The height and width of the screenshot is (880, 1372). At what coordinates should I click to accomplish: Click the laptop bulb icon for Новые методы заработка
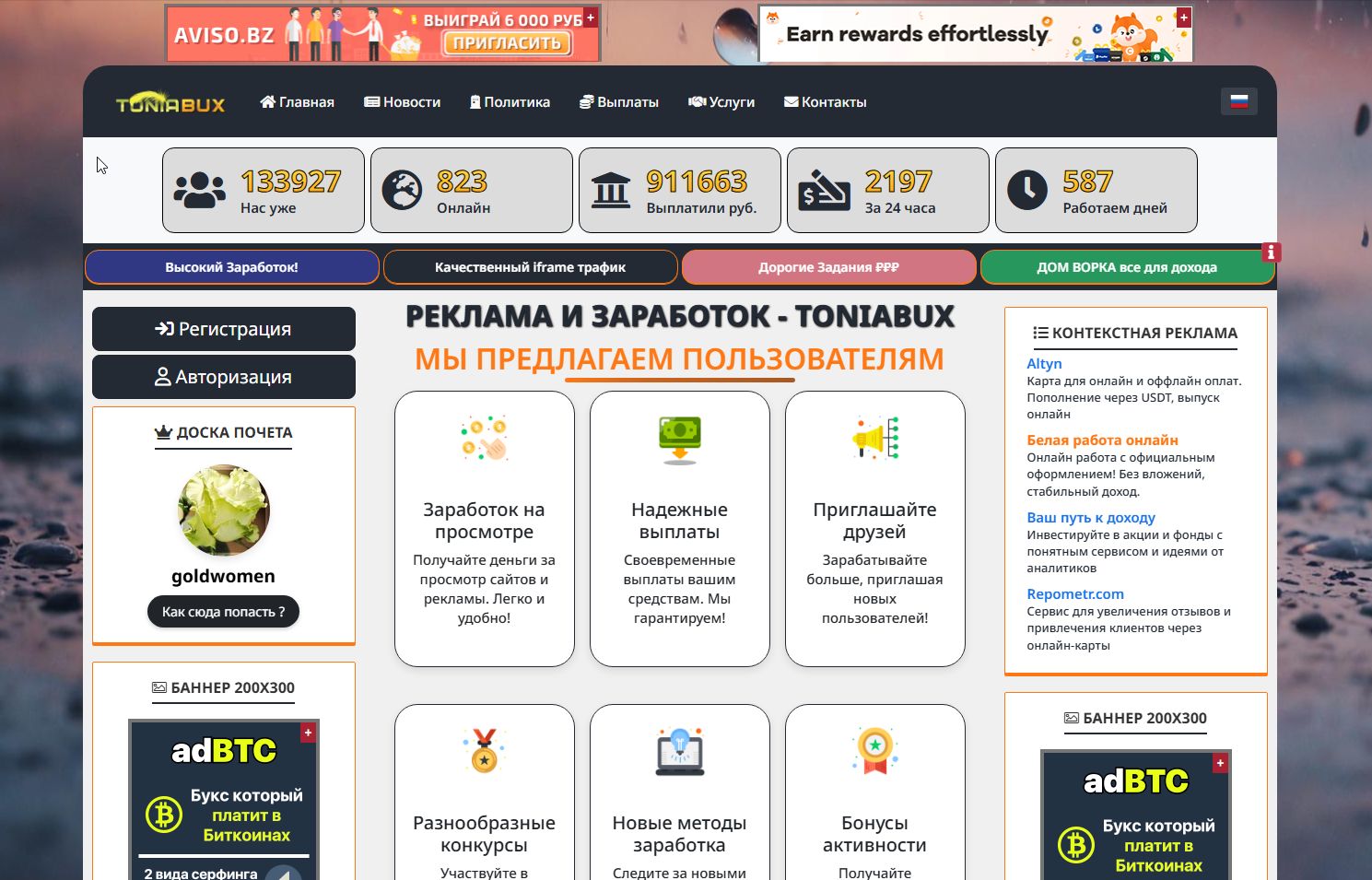[680, 751]
